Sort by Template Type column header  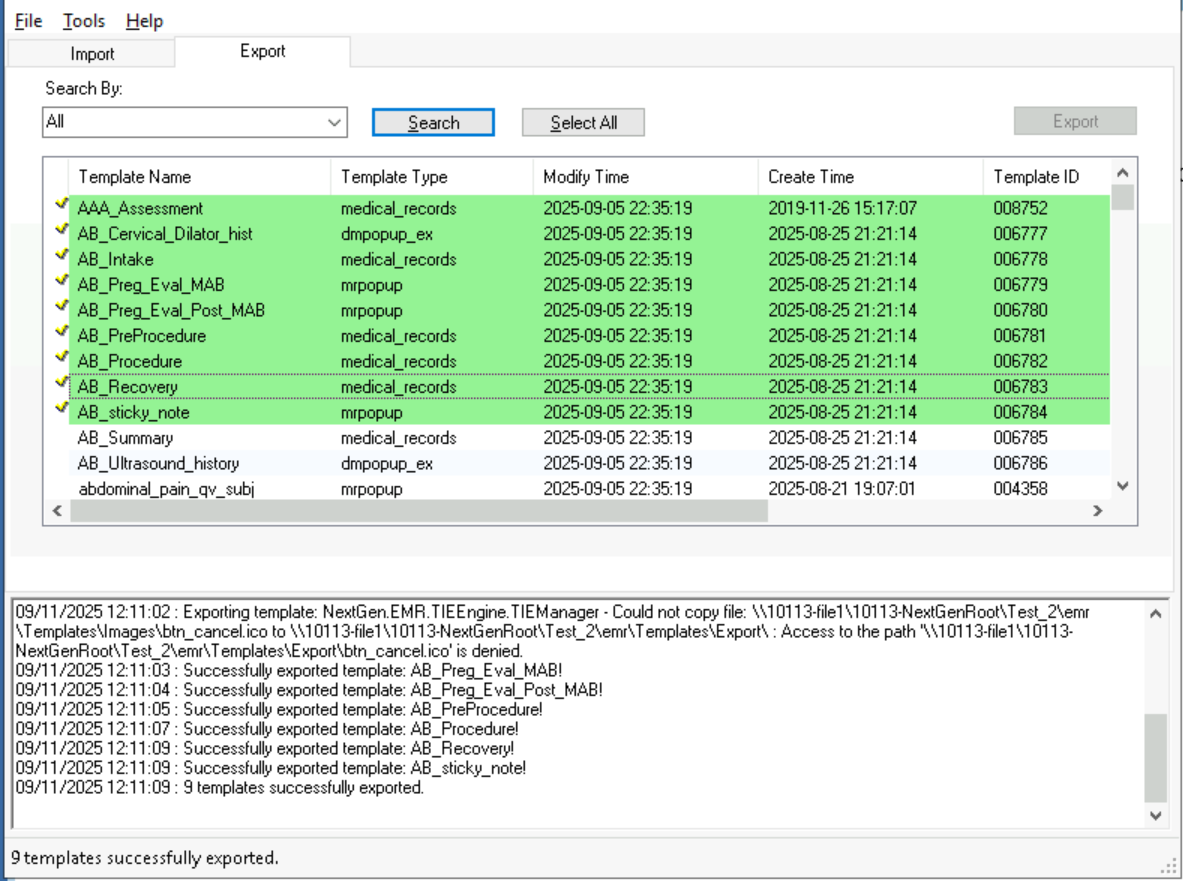tap(432, 177)
